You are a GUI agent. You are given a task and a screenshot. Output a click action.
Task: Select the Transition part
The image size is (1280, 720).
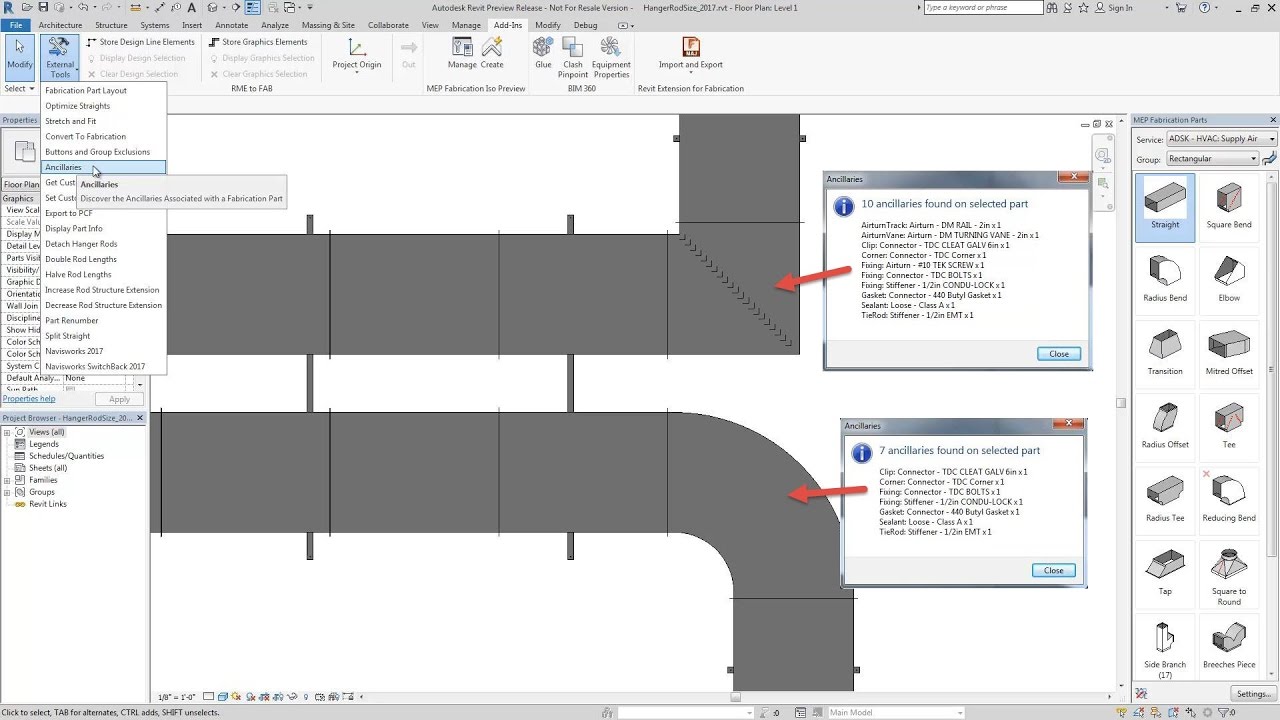click(1165, 354)
